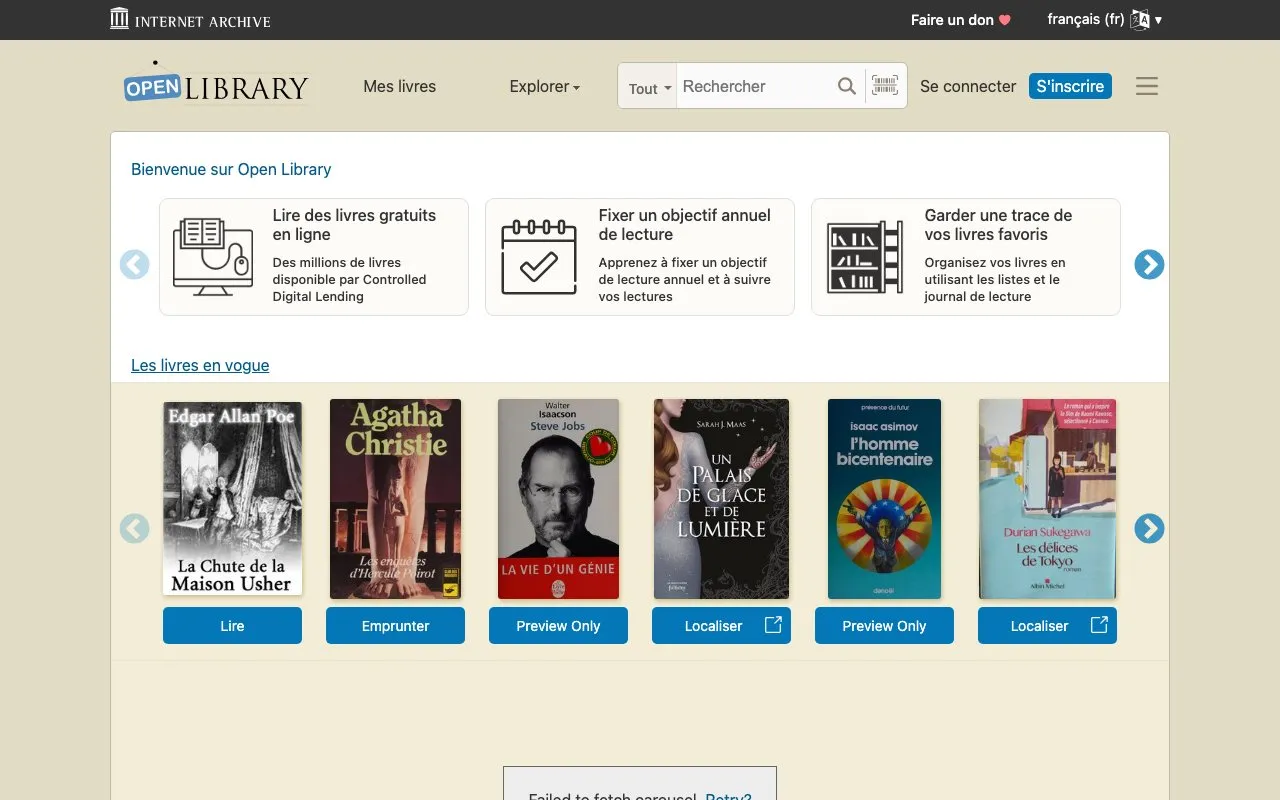Click the translate language icon
The width and height of the screenshot is (1280, 800).
(x=1140, y=20)
